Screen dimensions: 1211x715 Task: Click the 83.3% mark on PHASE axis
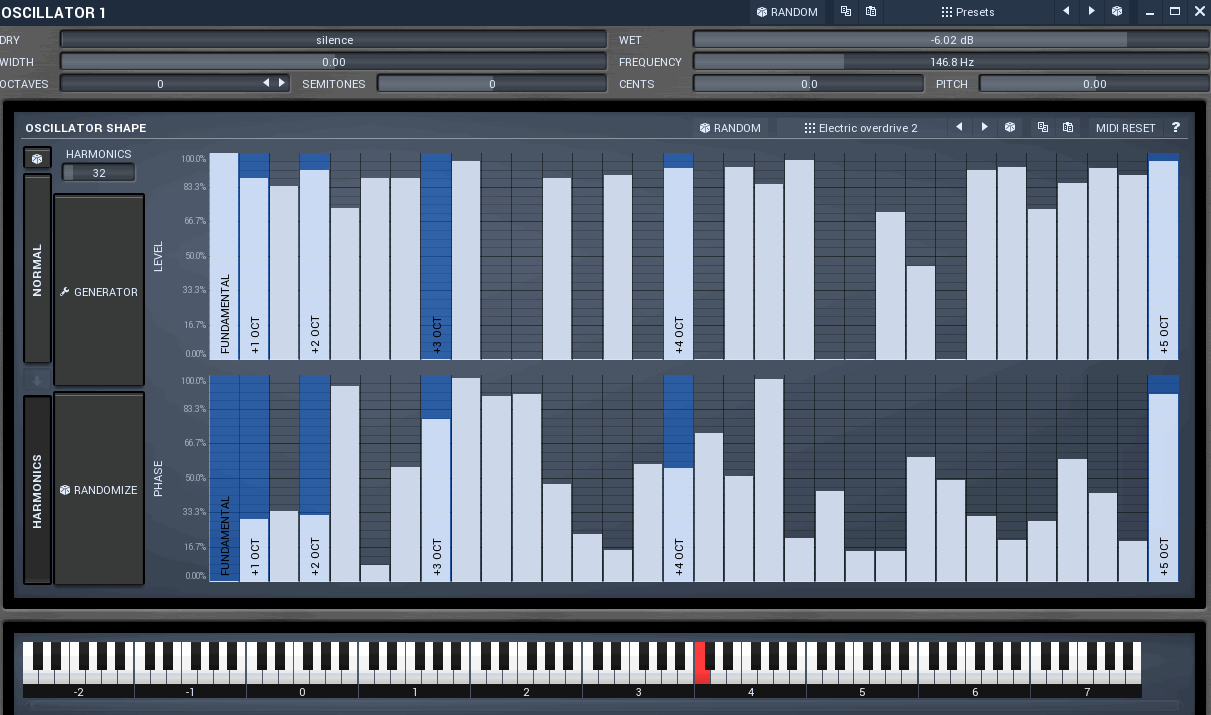point(193,409)
